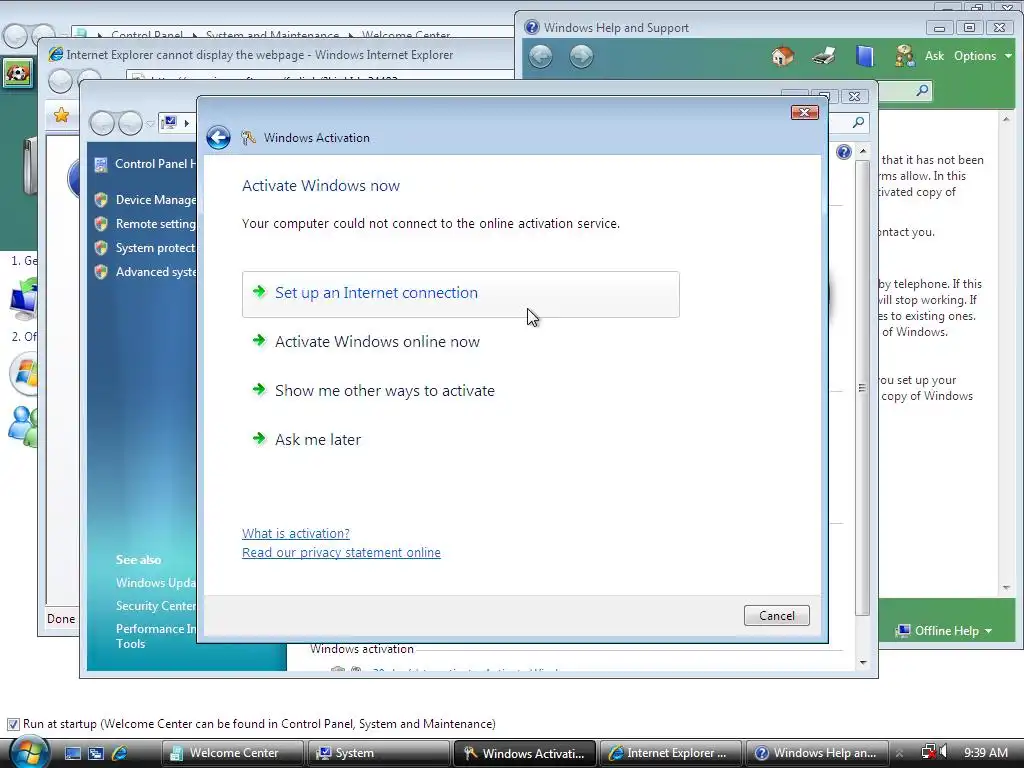Click Favorites star in Internet Explorer
This screenshot has height=768, width=1024.
pyautogui.click(x=61, y=115)
